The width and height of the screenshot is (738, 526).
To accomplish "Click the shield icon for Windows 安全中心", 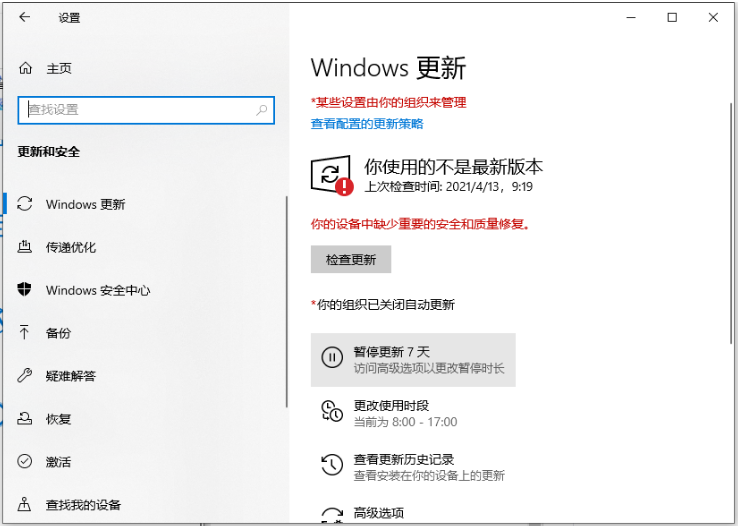I will [x=24, y=289].
